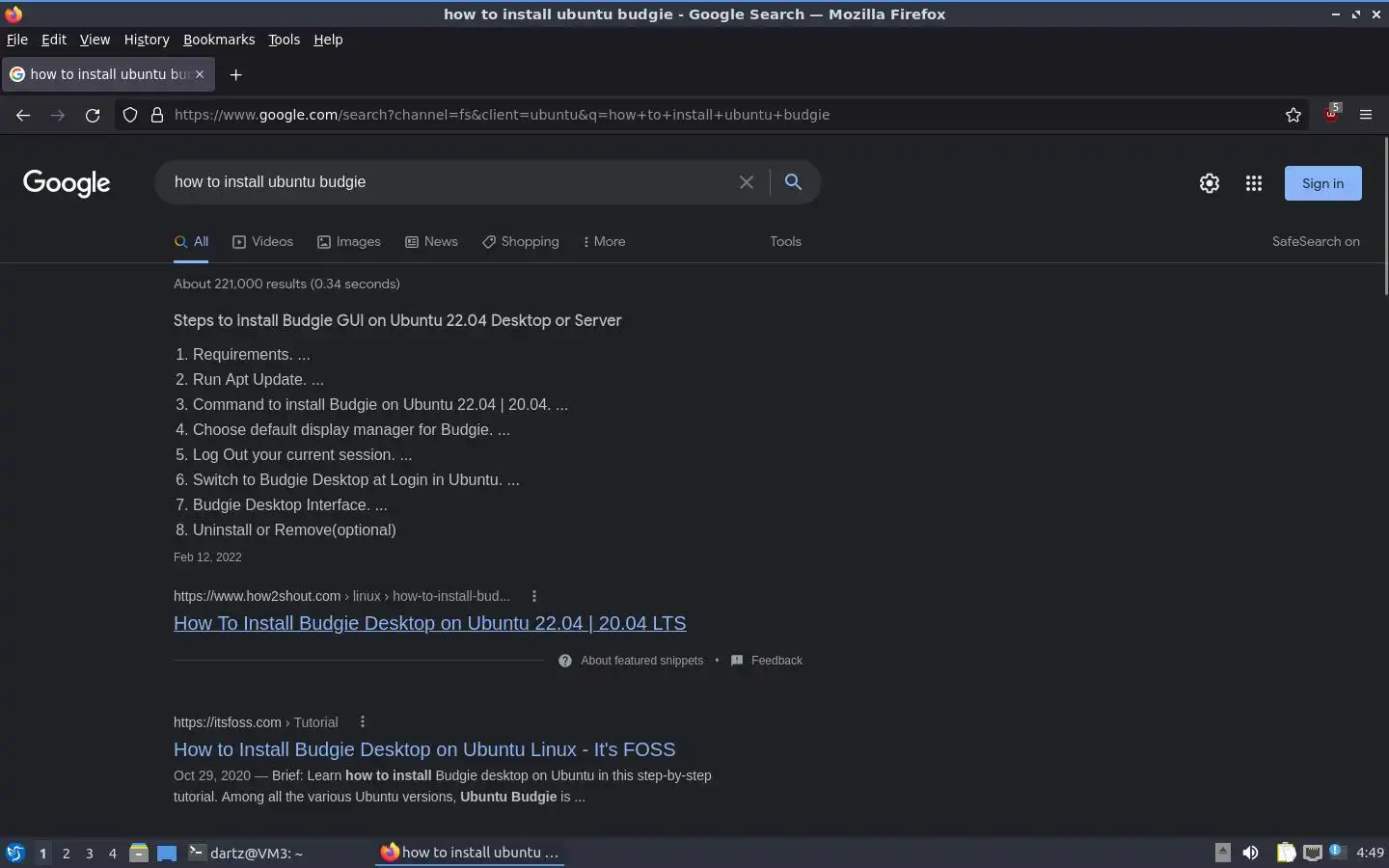
Task: Switch to the Images results tab
Action: pyautogui.click(x=349, y=241)
